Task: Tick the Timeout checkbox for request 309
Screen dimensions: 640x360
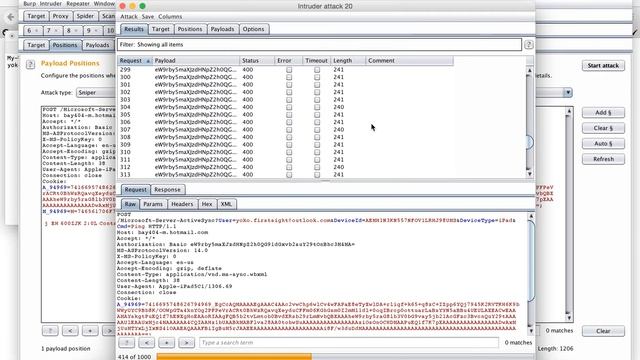Action: click(x=317, y=144)
